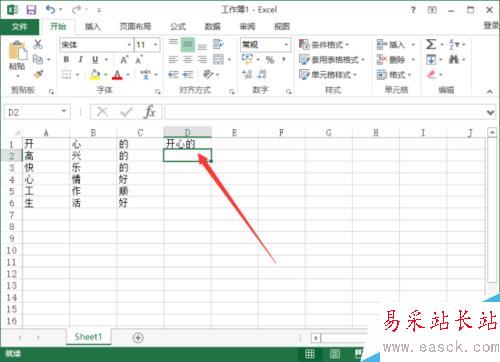Decrease indent of cell text
The image size is (500, 362).
173,74
